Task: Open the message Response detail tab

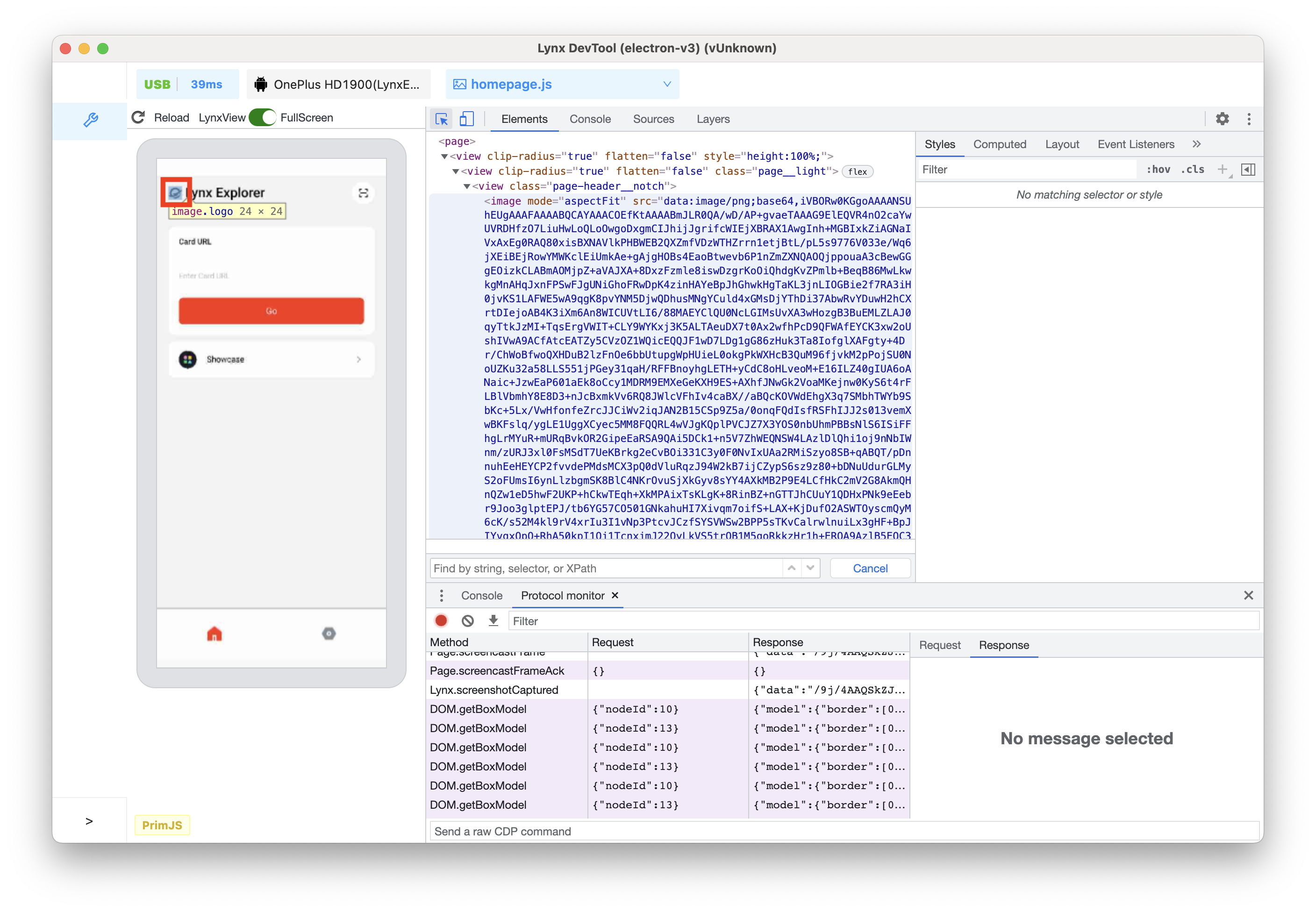Action: coord(1003,645)
